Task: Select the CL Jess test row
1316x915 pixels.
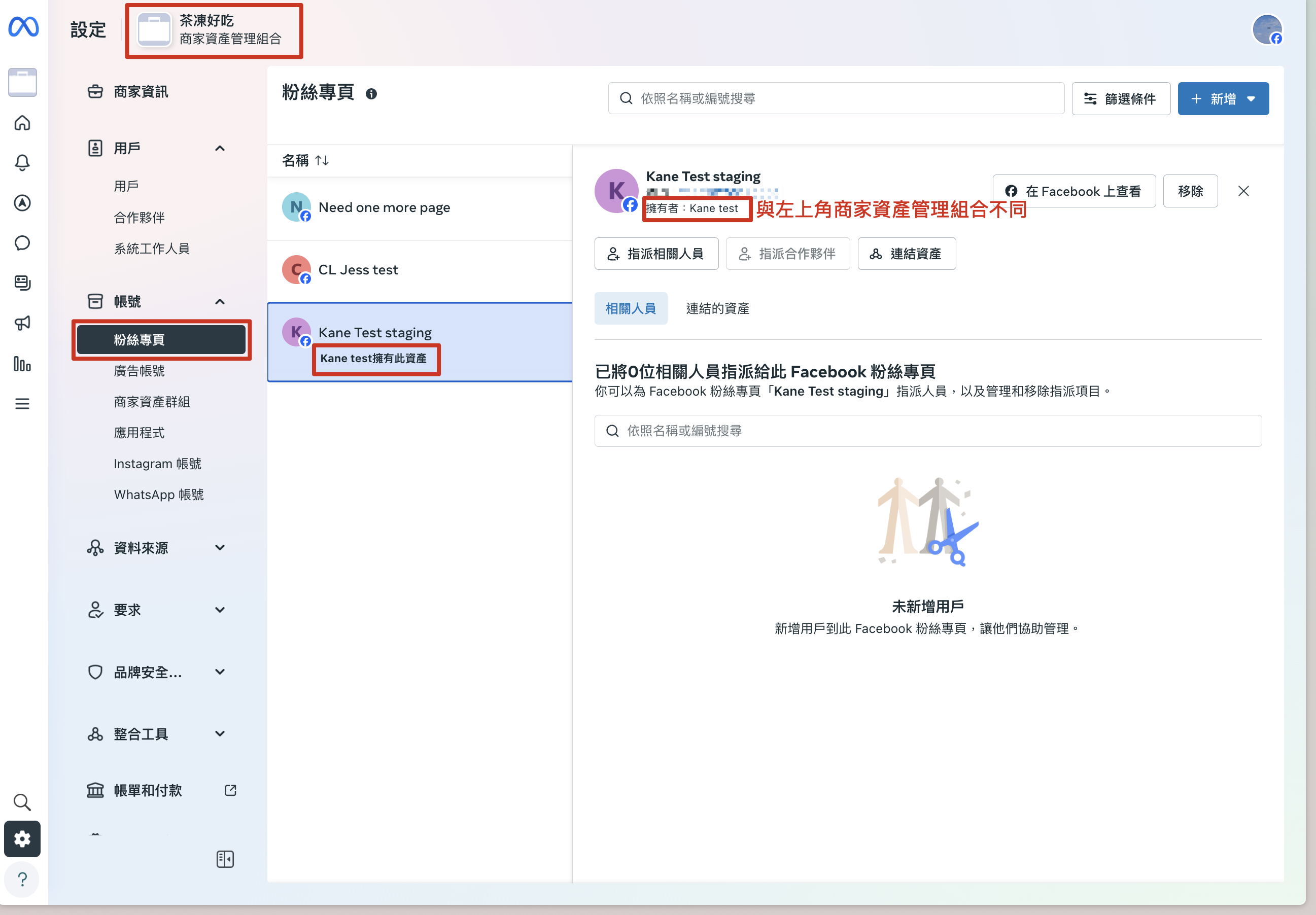Action: [x=420, y=270]
